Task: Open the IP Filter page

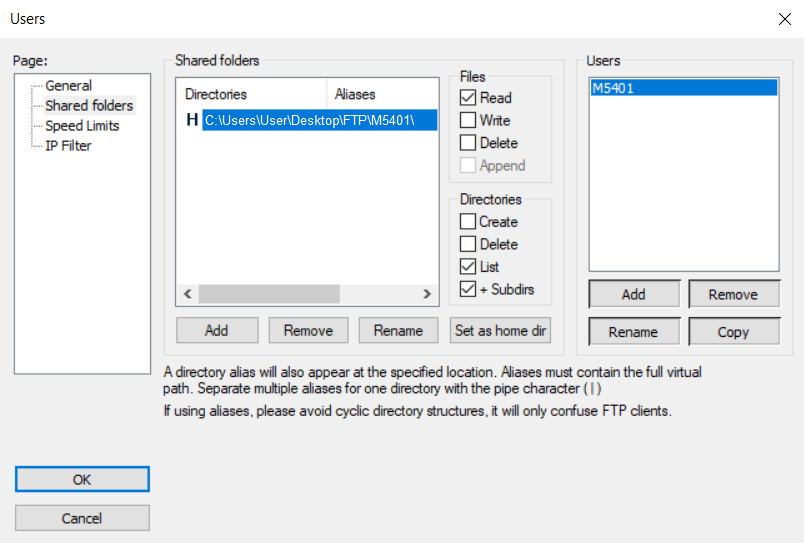Action: tap(68, 146)
